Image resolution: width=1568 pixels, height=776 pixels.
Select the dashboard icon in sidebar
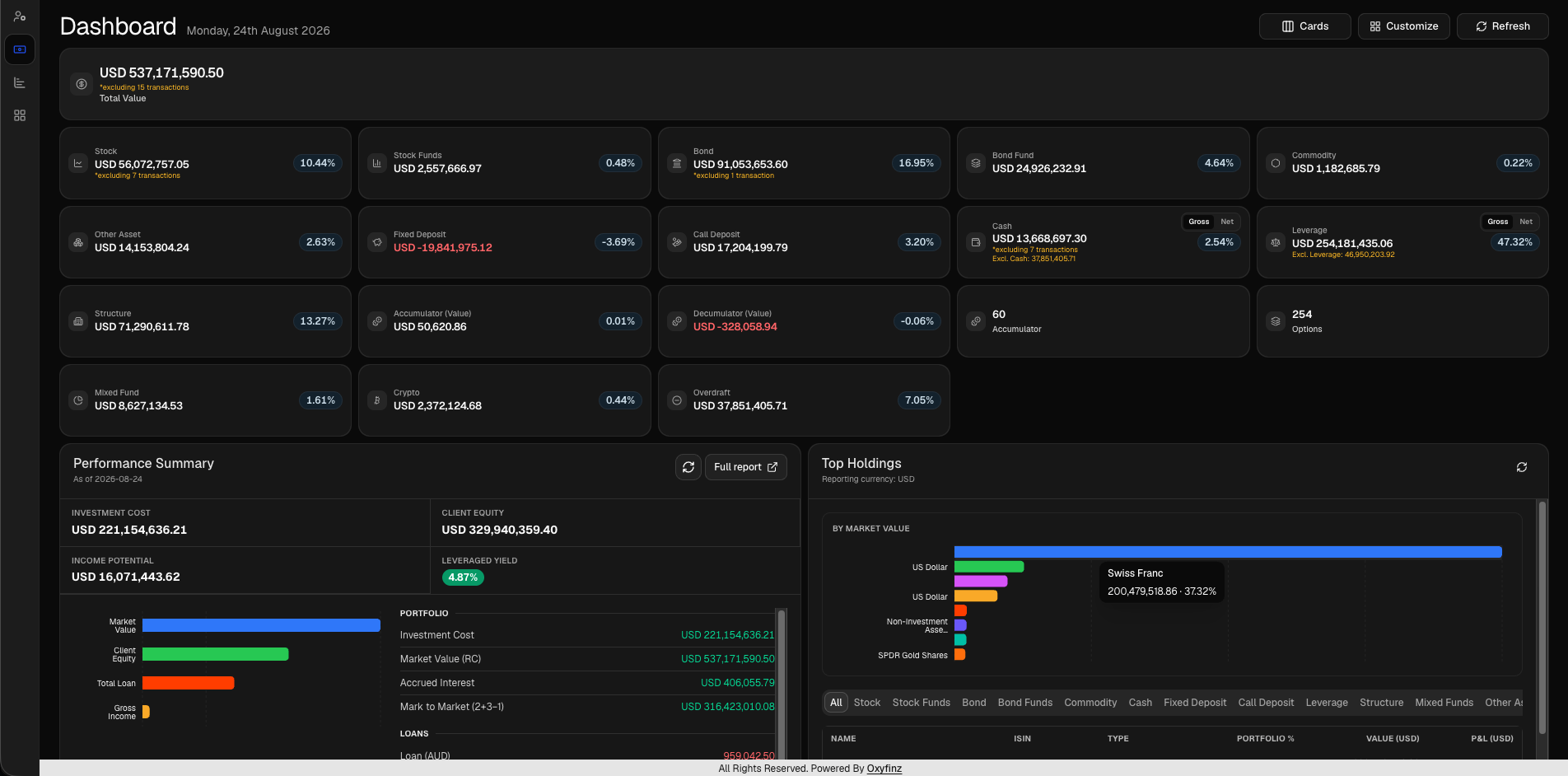tap(20, 49)
